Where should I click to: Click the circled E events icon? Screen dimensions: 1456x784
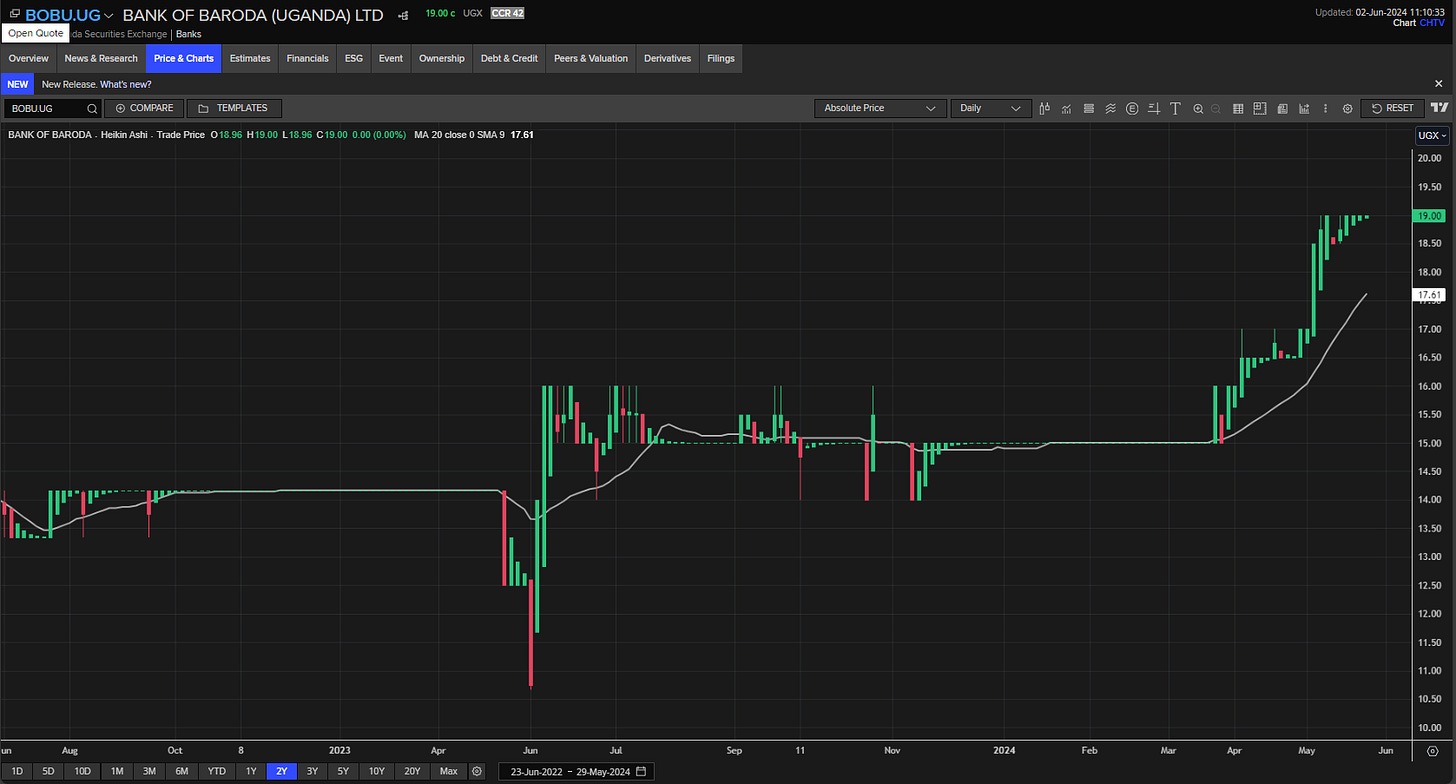pyautogui.click(x=1132, y=108)
